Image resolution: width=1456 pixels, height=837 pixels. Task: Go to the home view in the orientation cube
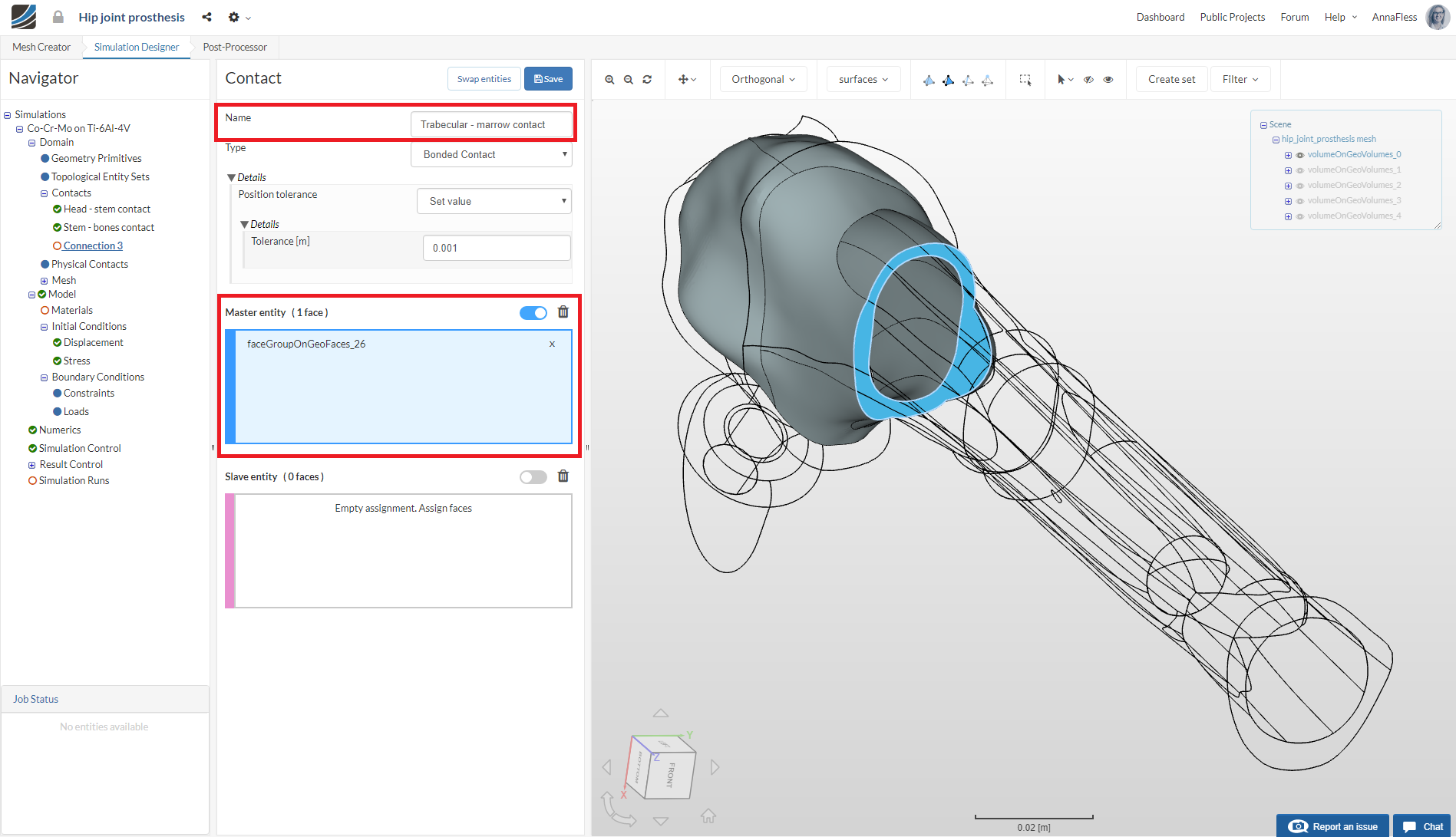(708, 816)
